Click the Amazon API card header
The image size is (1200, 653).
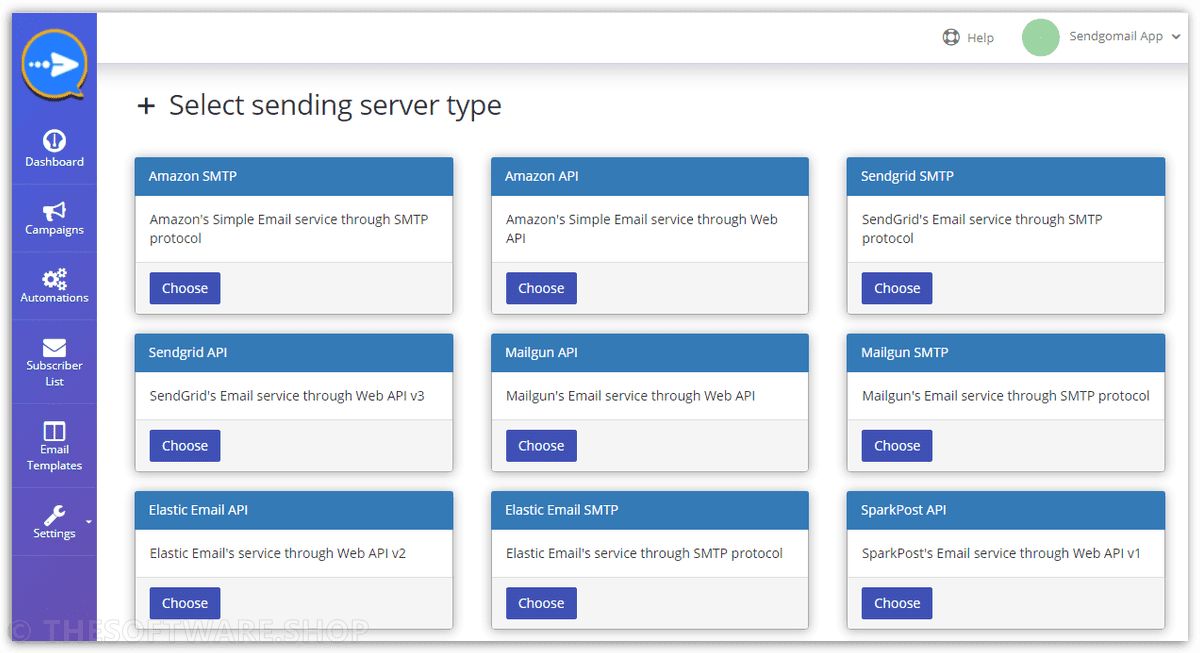(x=650, y=176)
